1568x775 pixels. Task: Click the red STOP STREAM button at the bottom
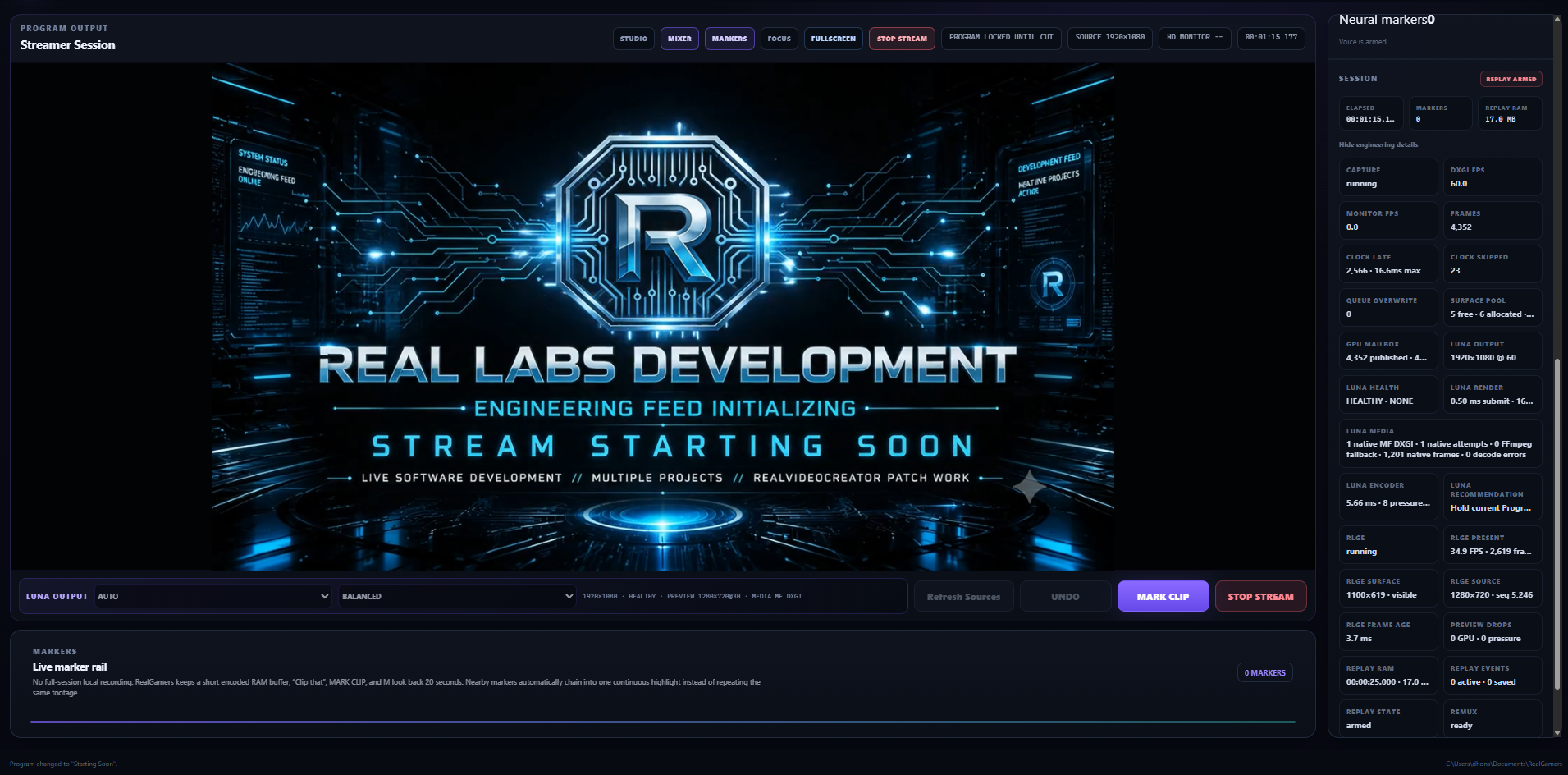[1260, 597]
